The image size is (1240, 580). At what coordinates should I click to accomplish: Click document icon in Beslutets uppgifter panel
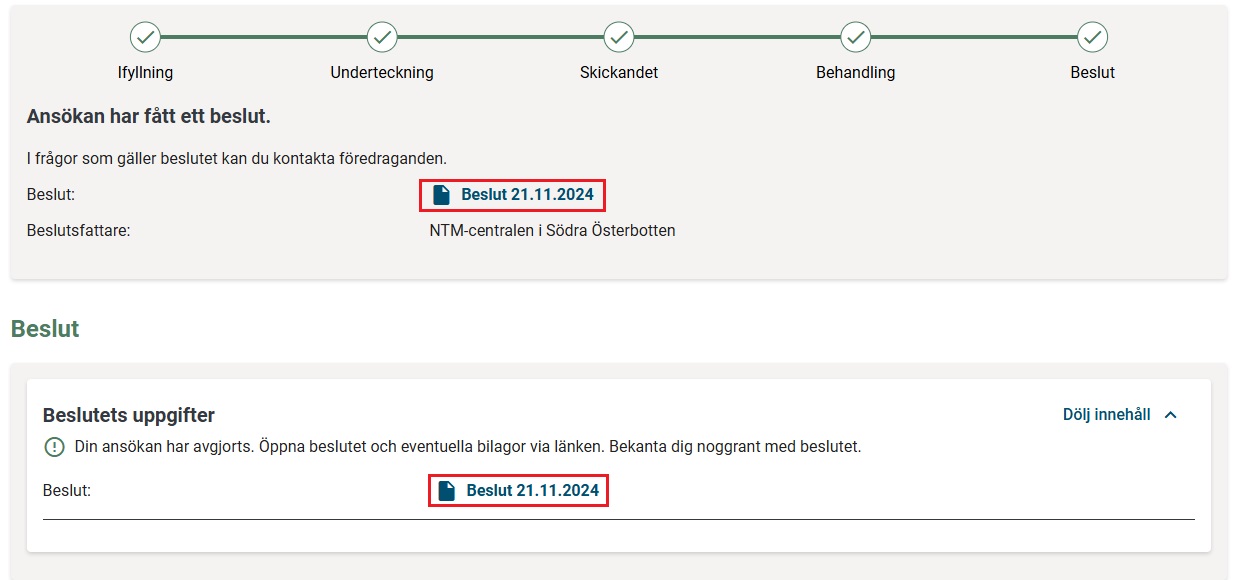coord(447,491)
